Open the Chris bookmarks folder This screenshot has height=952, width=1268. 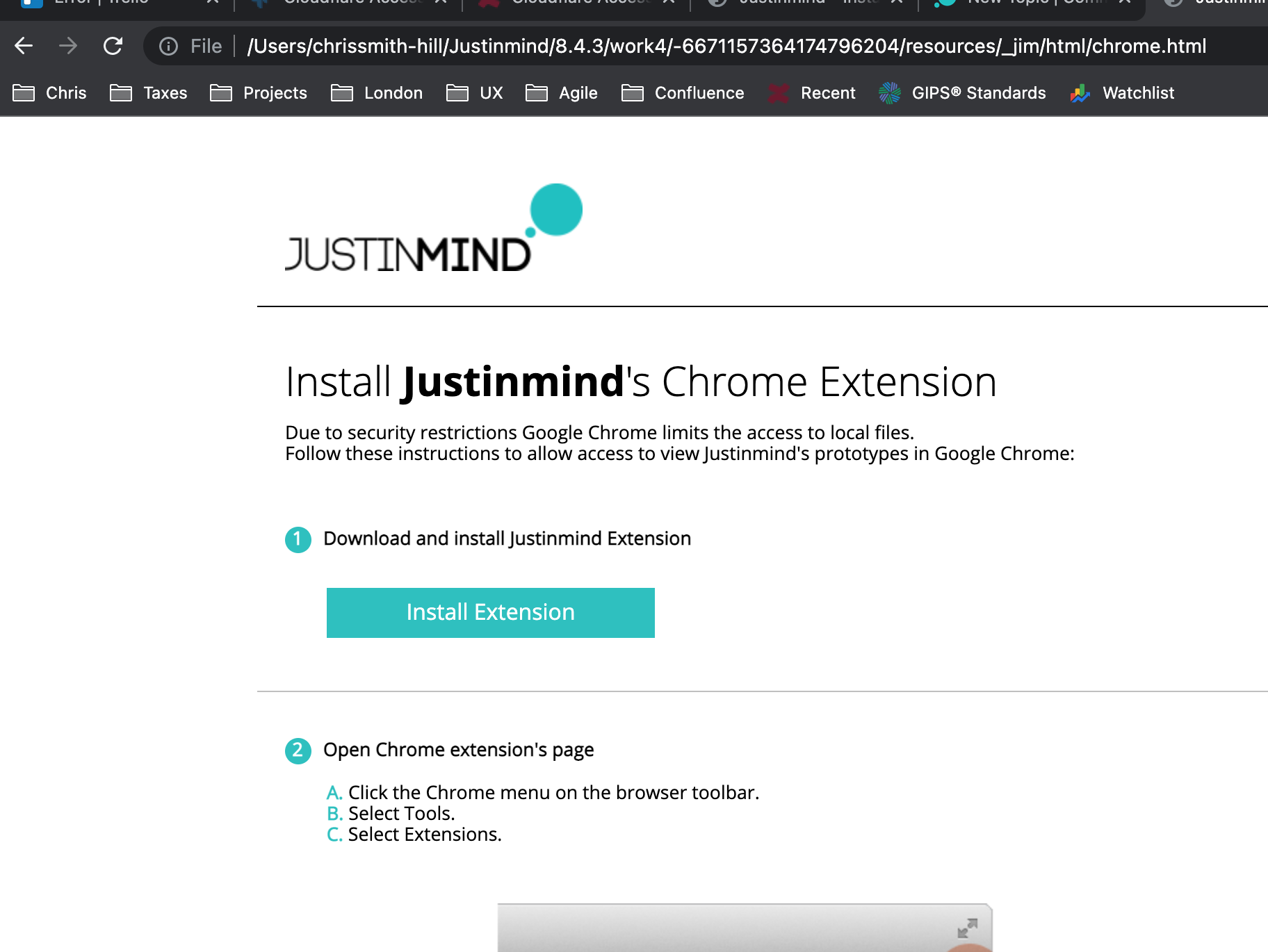(50, 93)
